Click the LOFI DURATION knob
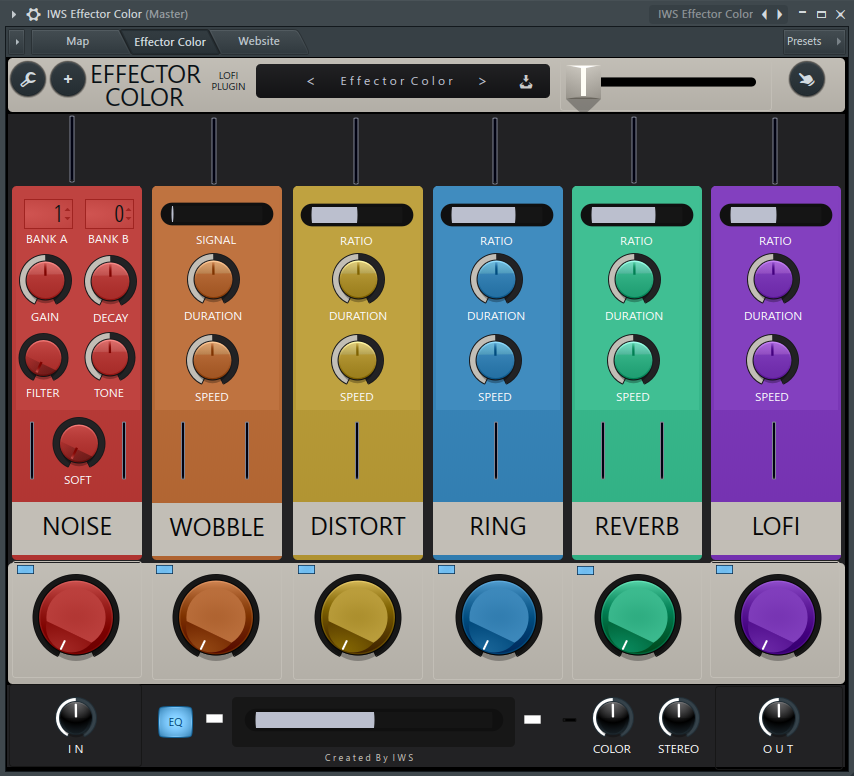This screenshot has height=776, width=854. point(773,279)
